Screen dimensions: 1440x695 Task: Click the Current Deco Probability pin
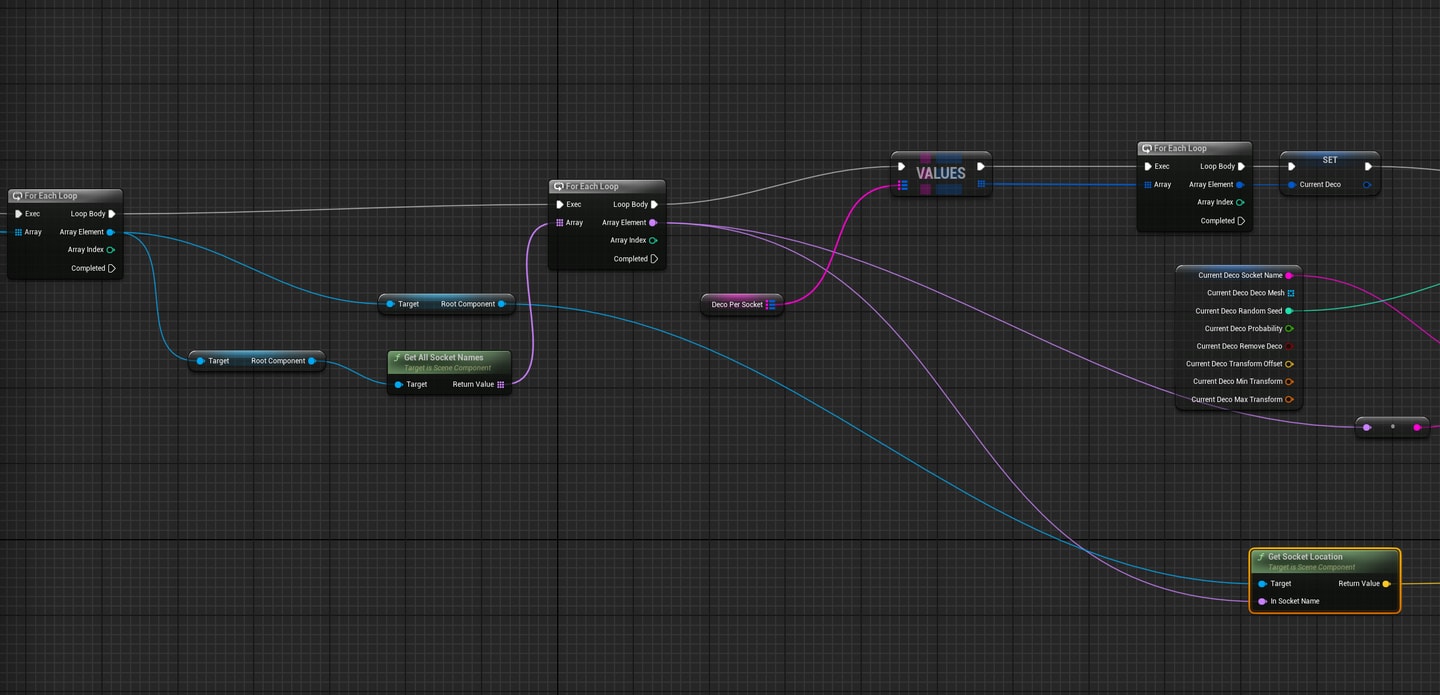tap(1290, 328)
